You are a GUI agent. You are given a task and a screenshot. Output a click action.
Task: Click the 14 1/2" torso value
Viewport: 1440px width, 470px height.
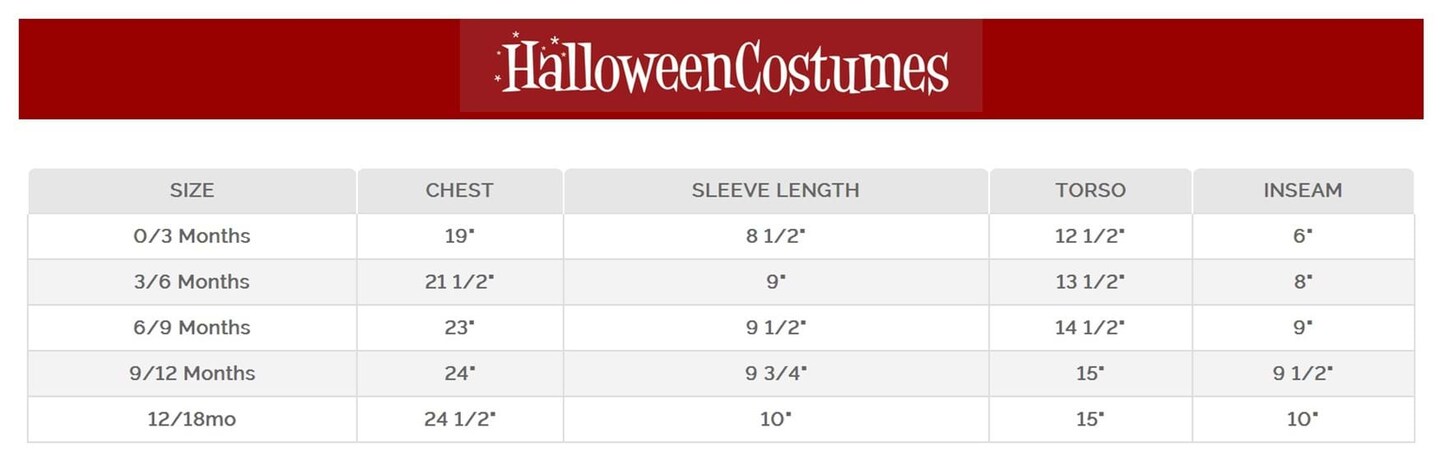[x=1090, y=328]
